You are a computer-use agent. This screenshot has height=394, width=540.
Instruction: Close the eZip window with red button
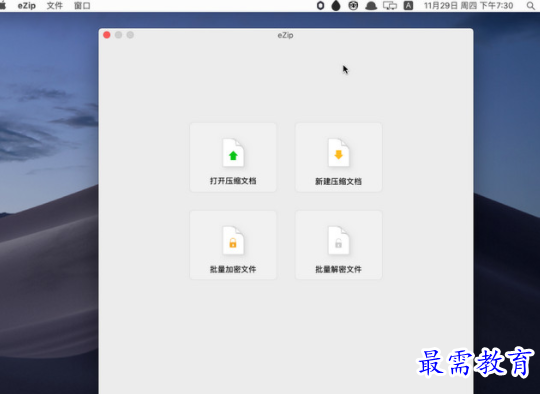[107, 35]
